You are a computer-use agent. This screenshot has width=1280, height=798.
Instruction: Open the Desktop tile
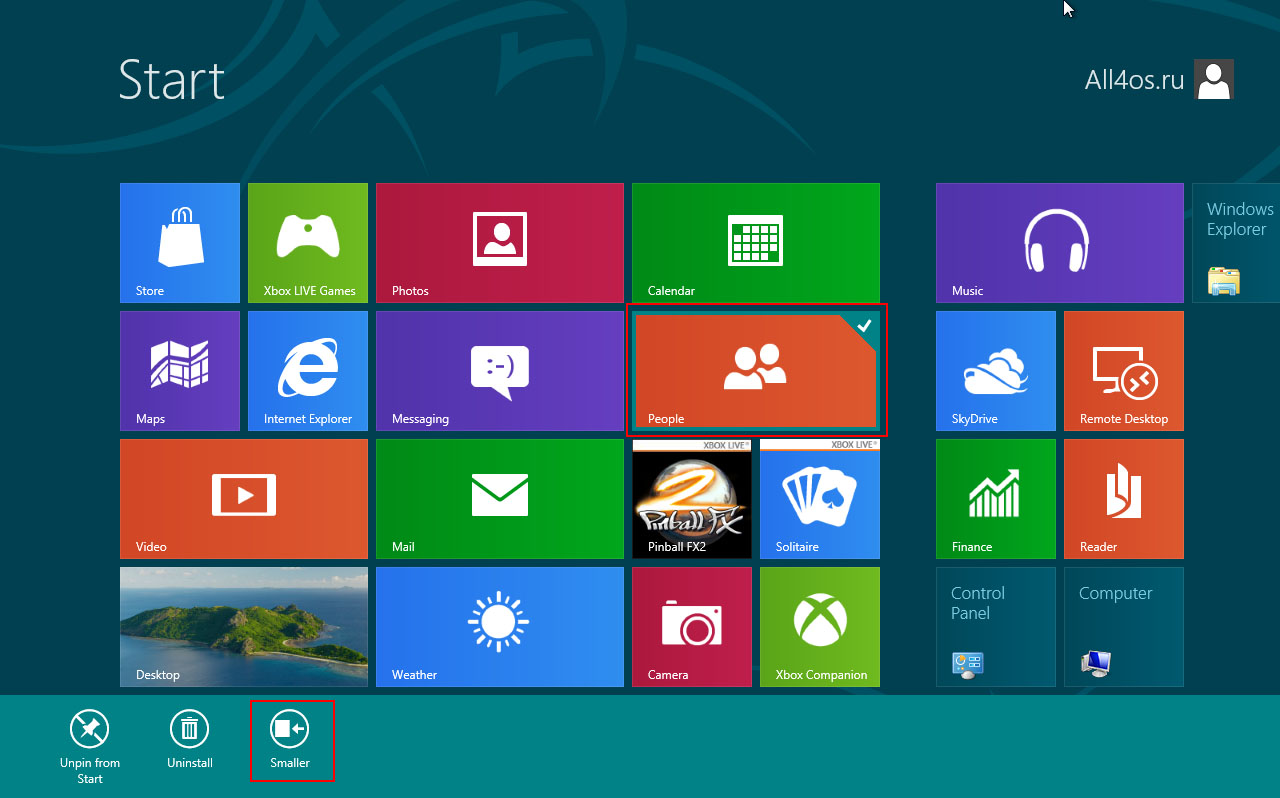[x=244, y=627]
